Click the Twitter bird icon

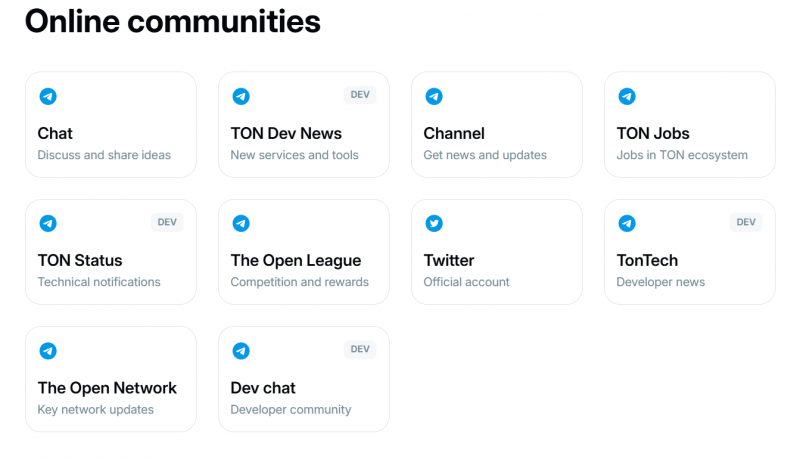434,223
